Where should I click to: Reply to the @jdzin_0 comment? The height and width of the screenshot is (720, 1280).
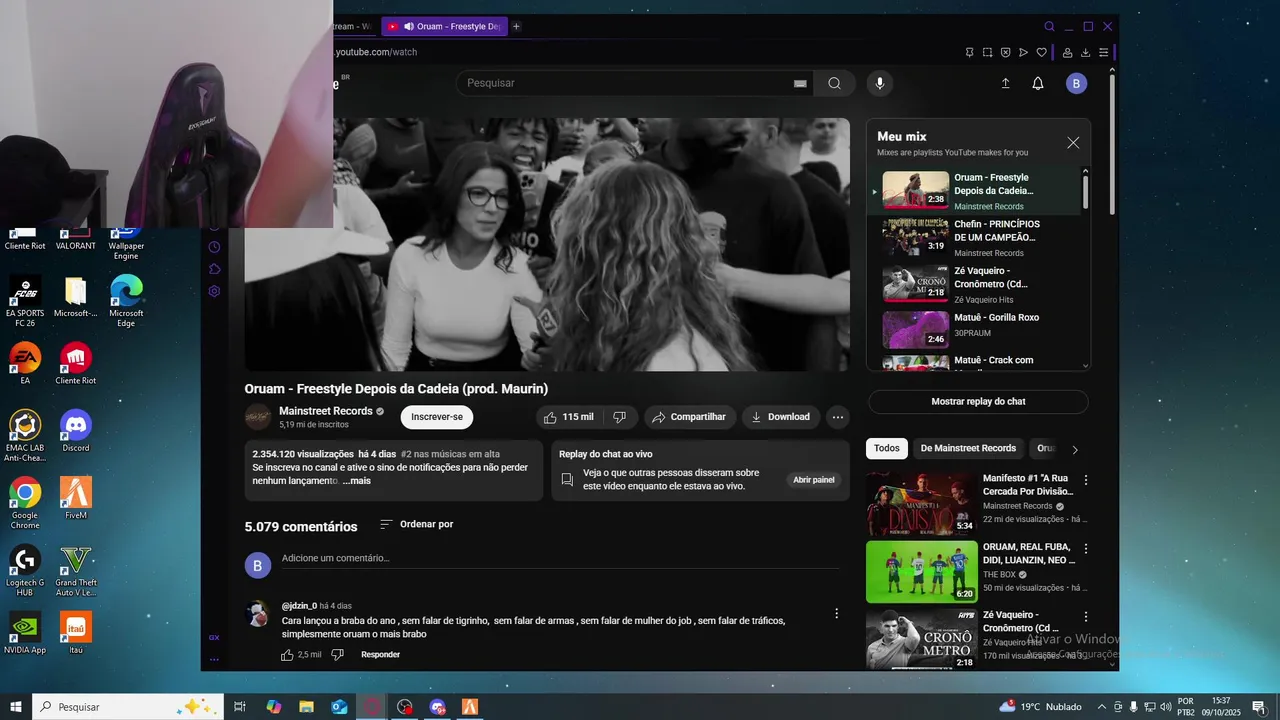[x=380, y=655]
